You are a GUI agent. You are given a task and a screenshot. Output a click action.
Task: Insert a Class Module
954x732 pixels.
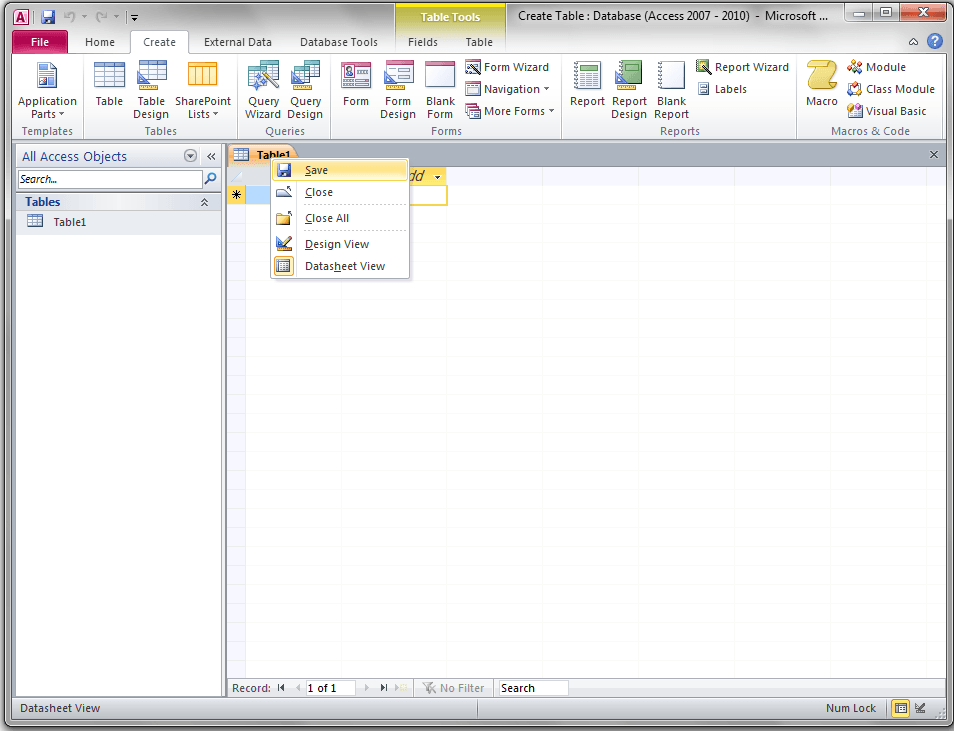[891, 89]
